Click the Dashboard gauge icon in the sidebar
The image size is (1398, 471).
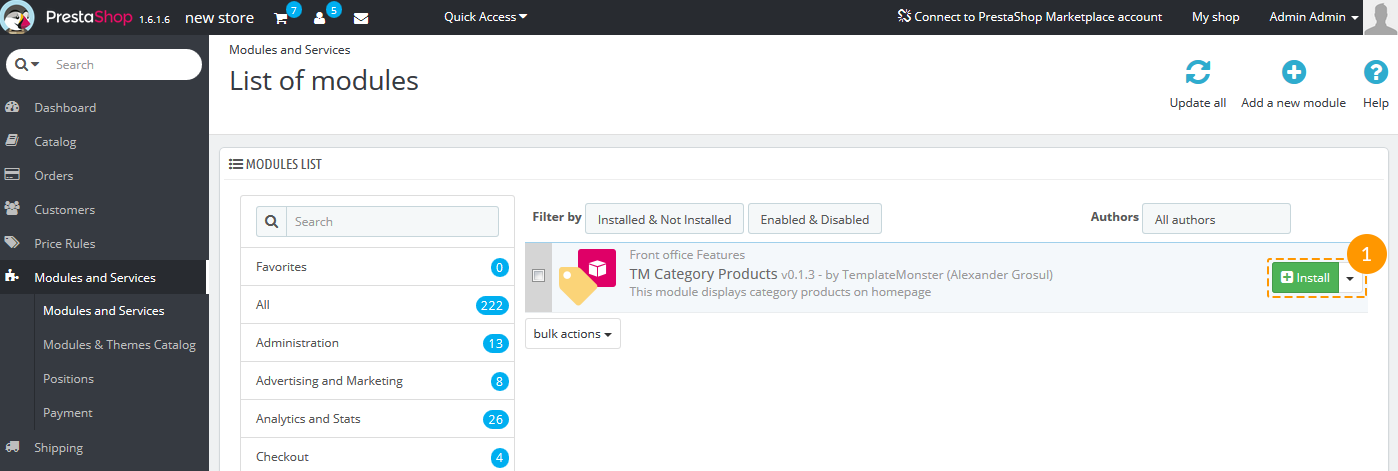[x=13, y=107]
